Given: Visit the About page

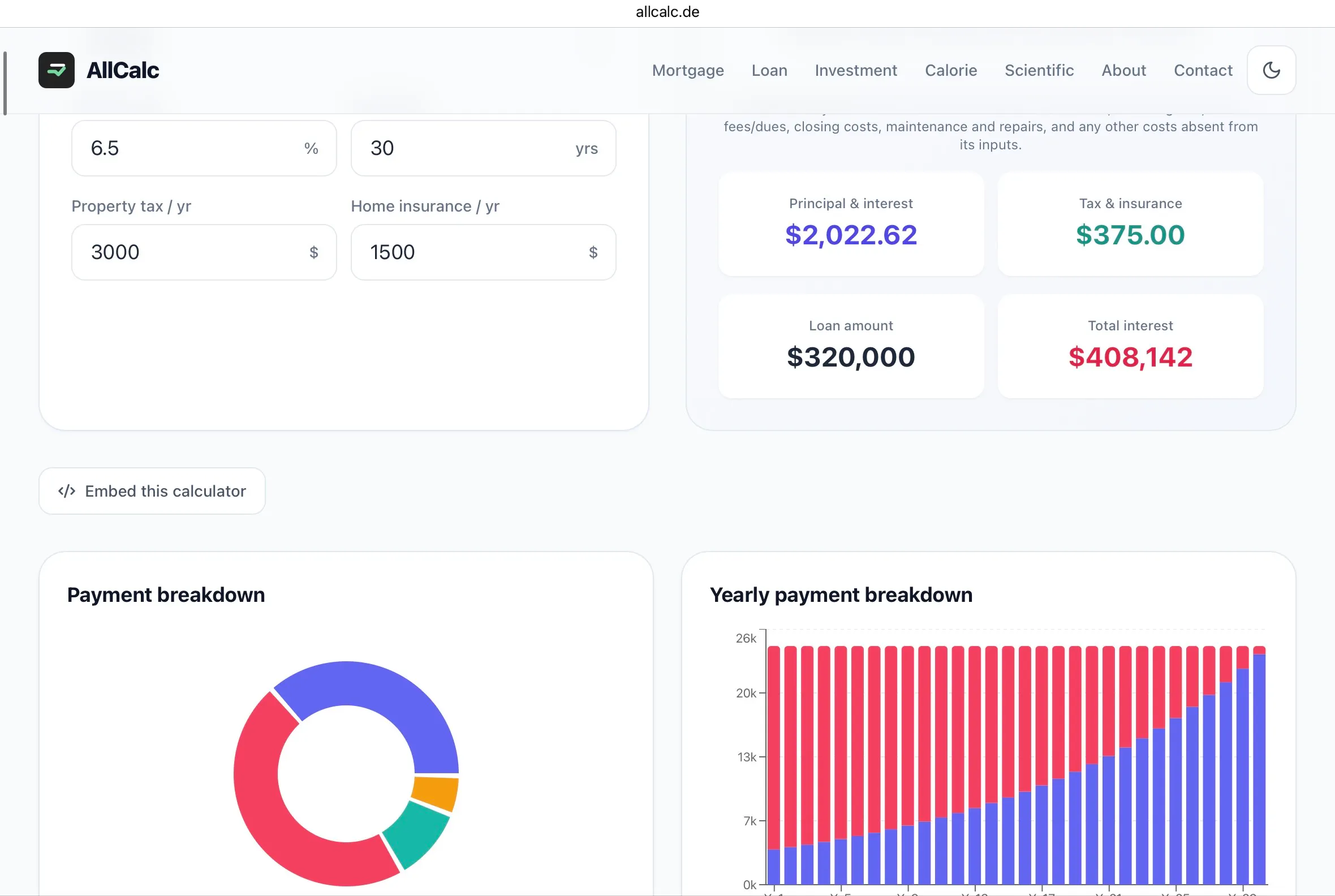Looking at the screenshot, I should click(x=1123, y=70).
